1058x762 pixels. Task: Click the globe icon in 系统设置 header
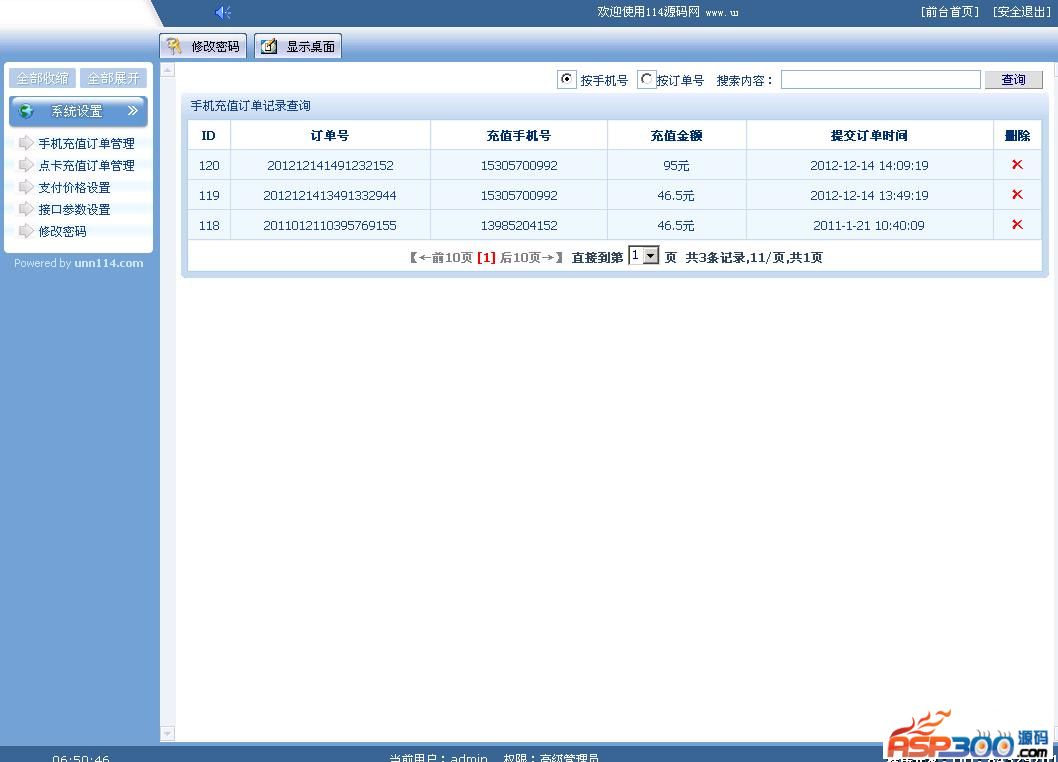tap(27, 111)
